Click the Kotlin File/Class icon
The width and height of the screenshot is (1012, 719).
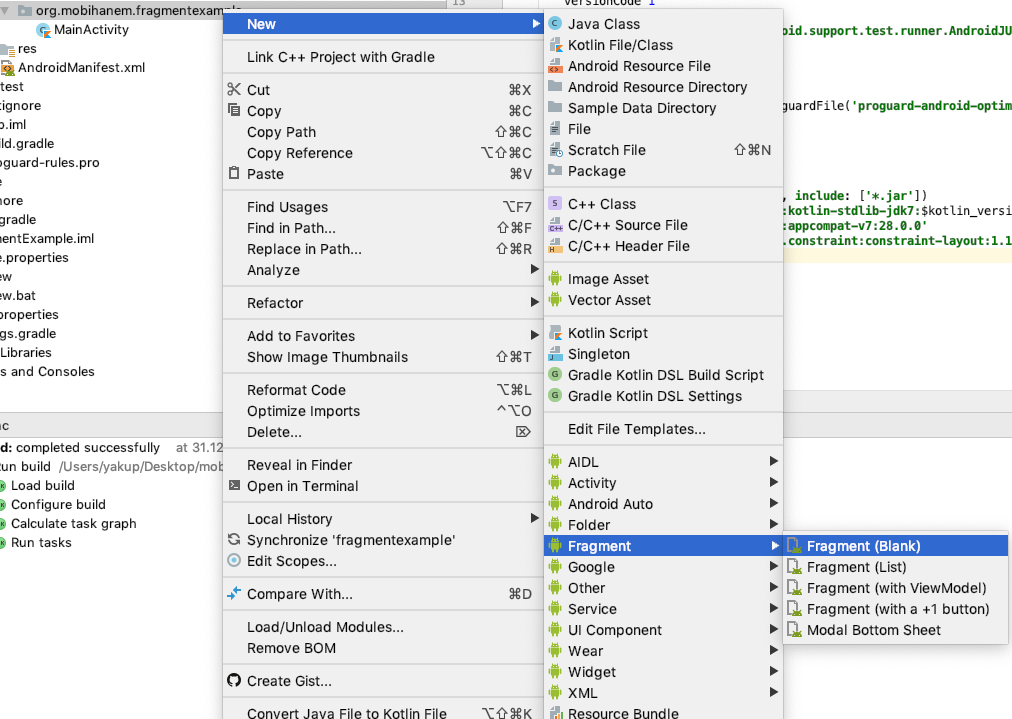point(555,45)
